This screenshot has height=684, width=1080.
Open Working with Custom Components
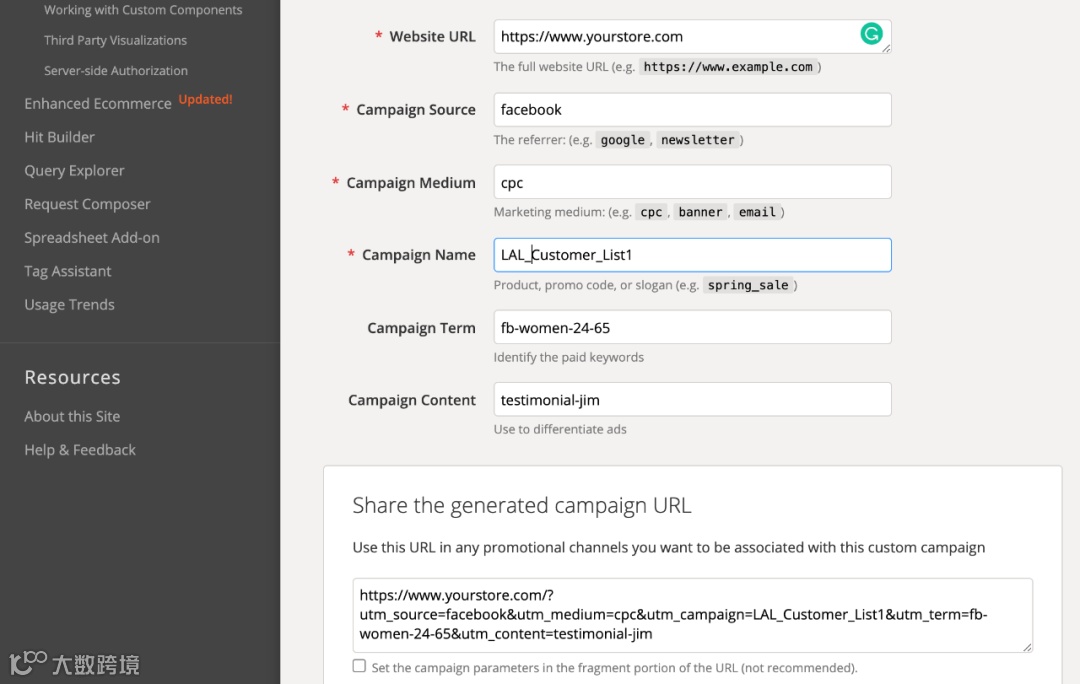(143, 10)
